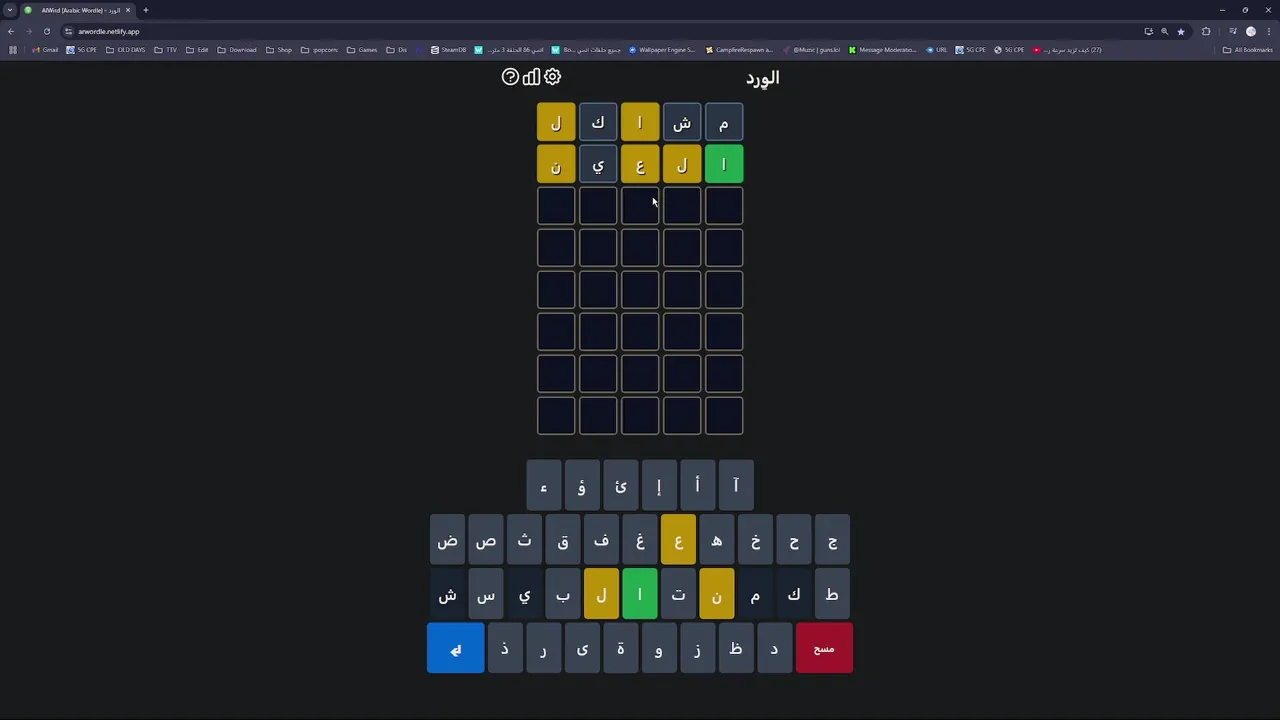Tap the د key on keyboard
The height and width of the screenshot is (720, 1280).
tap(774, 649)
